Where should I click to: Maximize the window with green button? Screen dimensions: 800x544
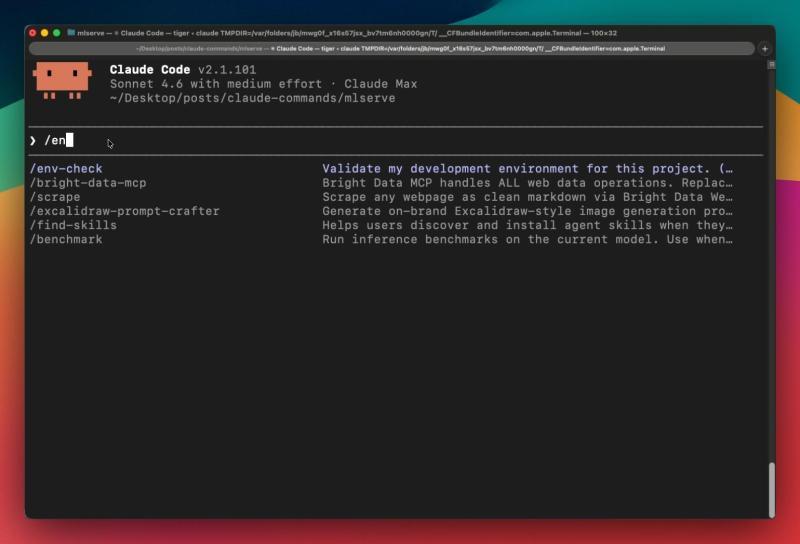coord(57,33)
